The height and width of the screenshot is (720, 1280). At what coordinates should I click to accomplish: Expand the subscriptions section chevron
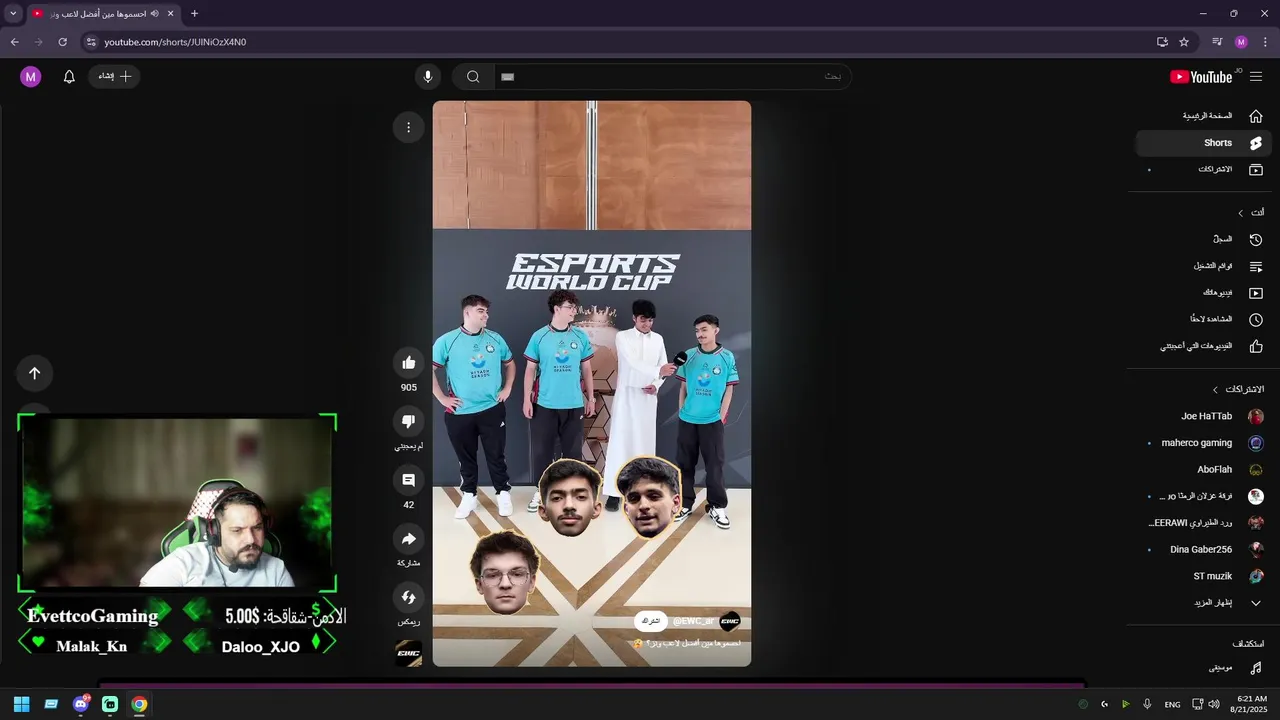[1215, 389]
